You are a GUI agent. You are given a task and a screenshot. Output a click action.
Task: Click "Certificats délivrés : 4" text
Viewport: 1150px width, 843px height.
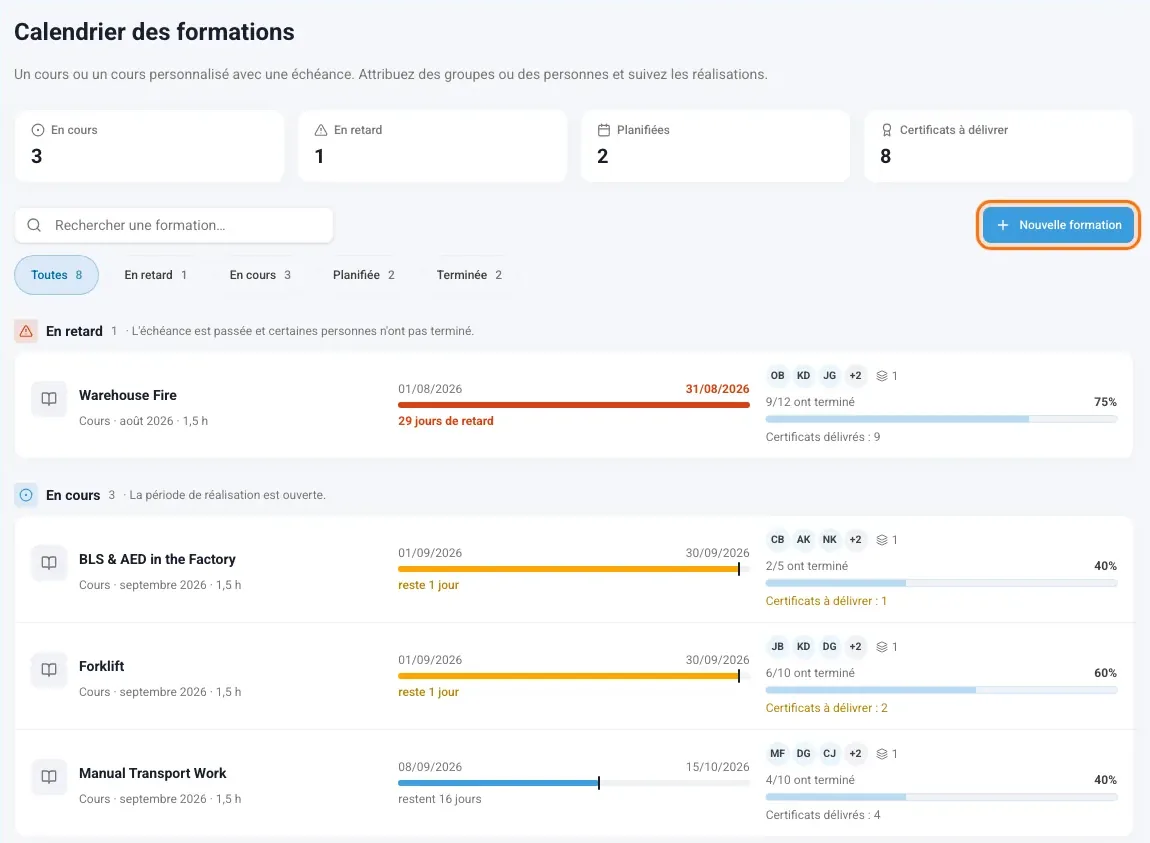point(823,815)
